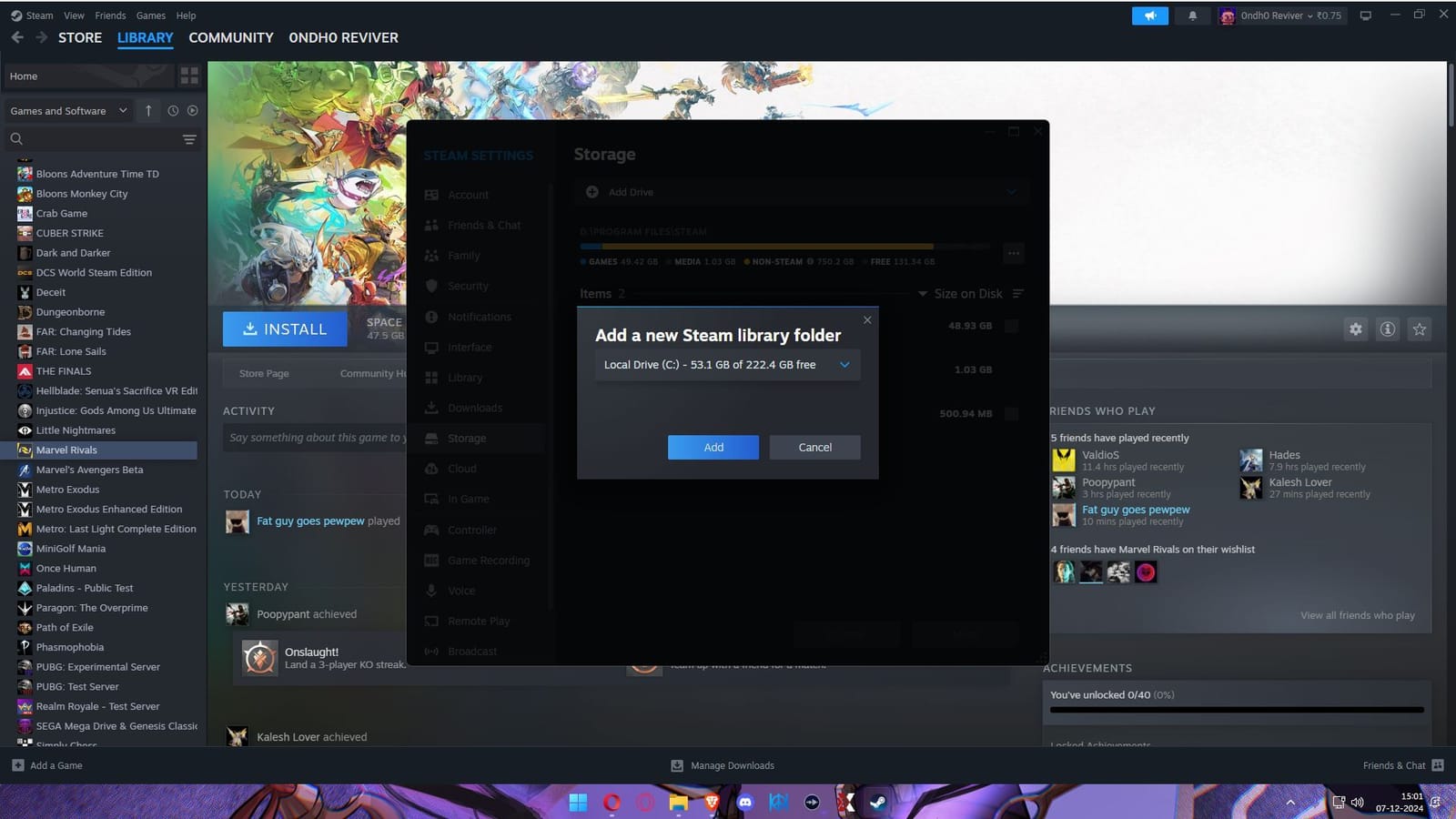
Task: Click the View all friends who play link
Action: tap(1357, 614)
